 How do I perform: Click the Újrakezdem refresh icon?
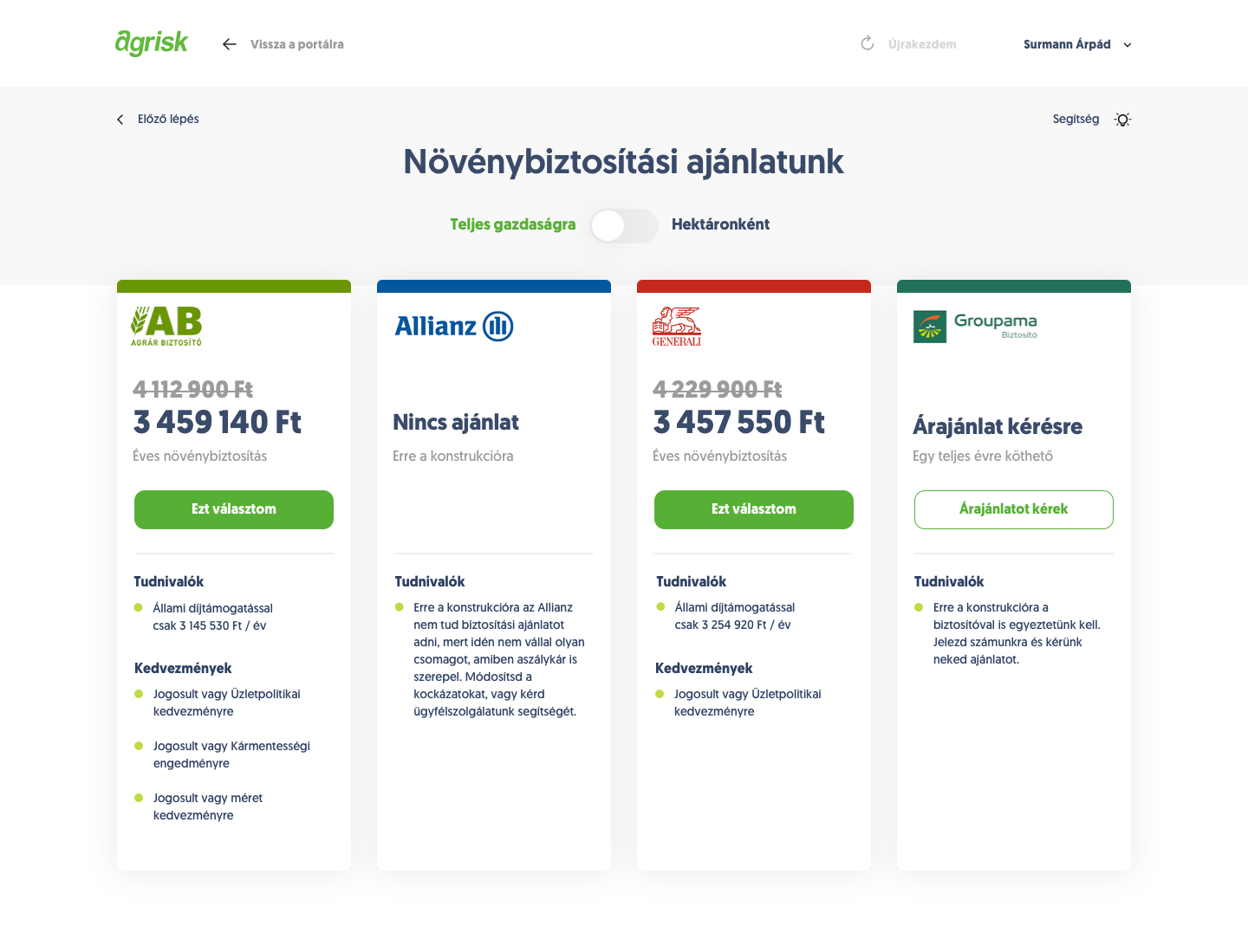[x=868, y=43]
